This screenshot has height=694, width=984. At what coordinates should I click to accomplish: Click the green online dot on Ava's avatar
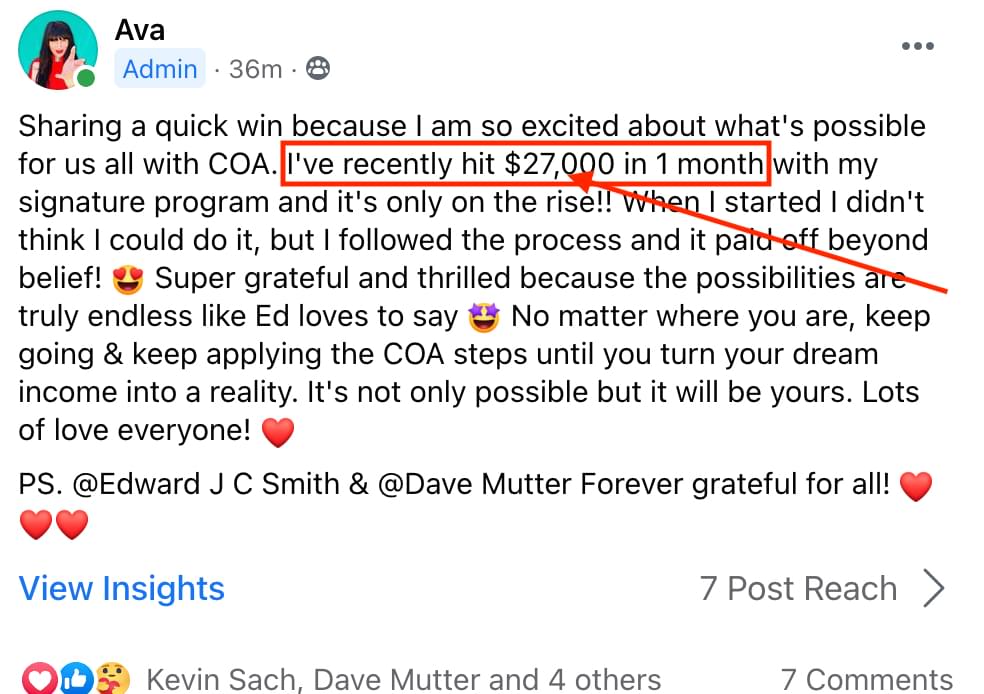pos(87,78)
